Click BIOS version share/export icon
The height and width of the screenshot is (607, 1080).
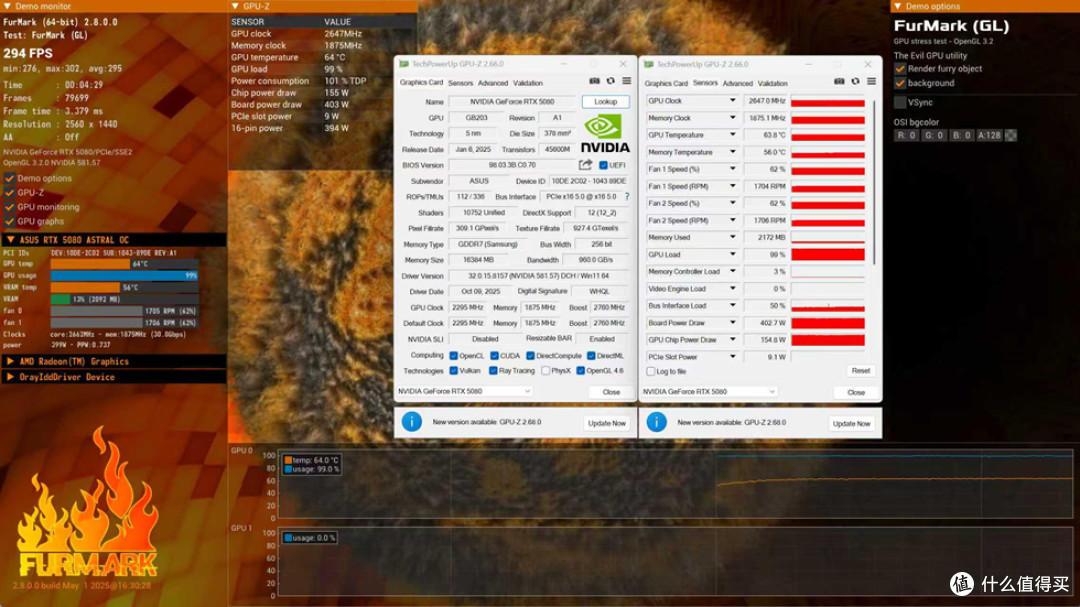click(585, 165)
